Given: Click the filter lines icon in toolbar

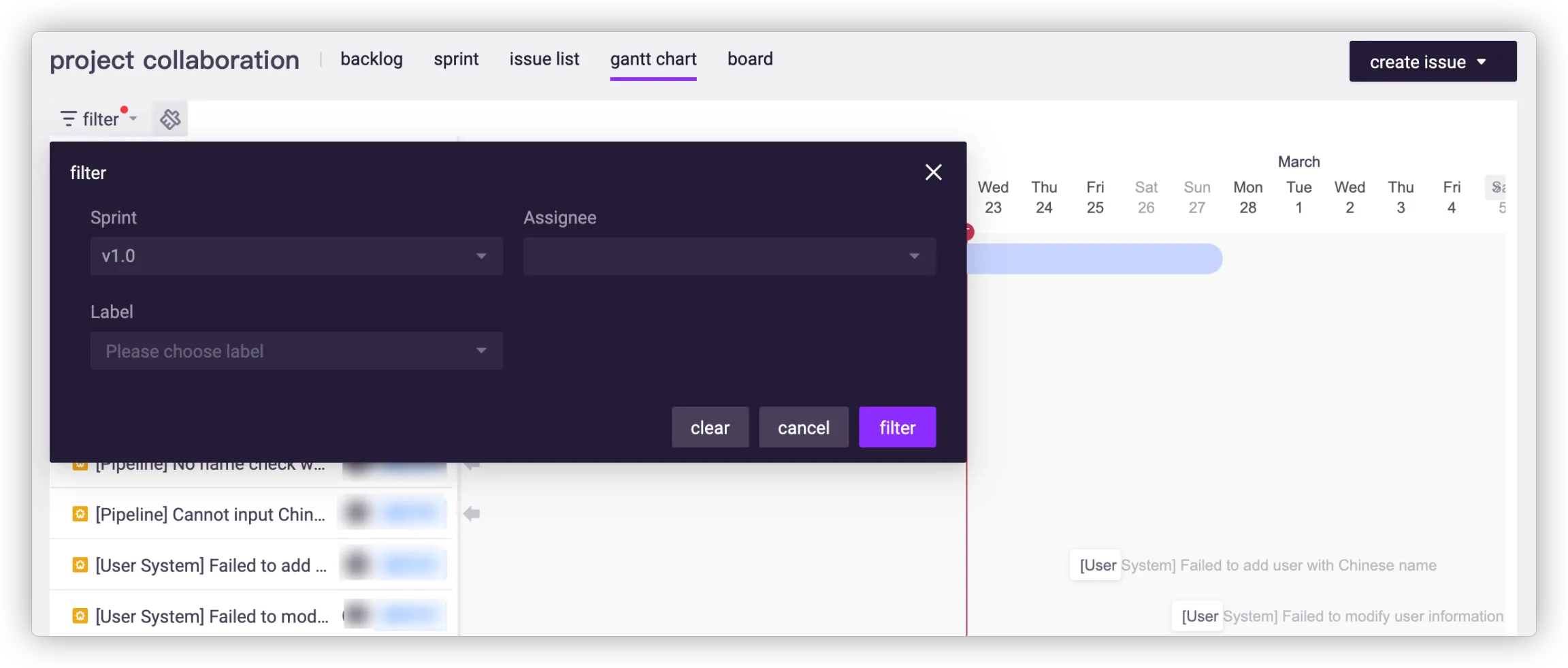Looking at the screenshot, I should click(68, 119).
